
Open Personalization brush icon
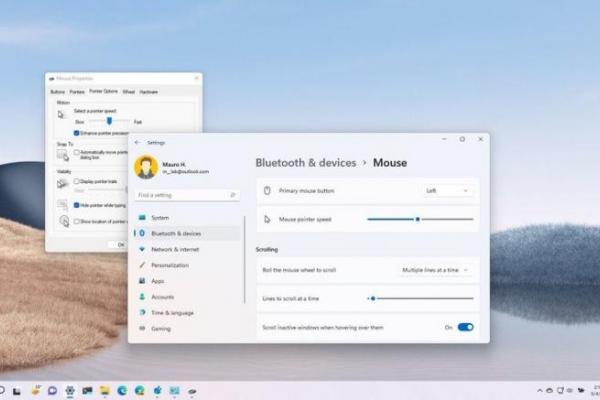[x=142, y=265]
